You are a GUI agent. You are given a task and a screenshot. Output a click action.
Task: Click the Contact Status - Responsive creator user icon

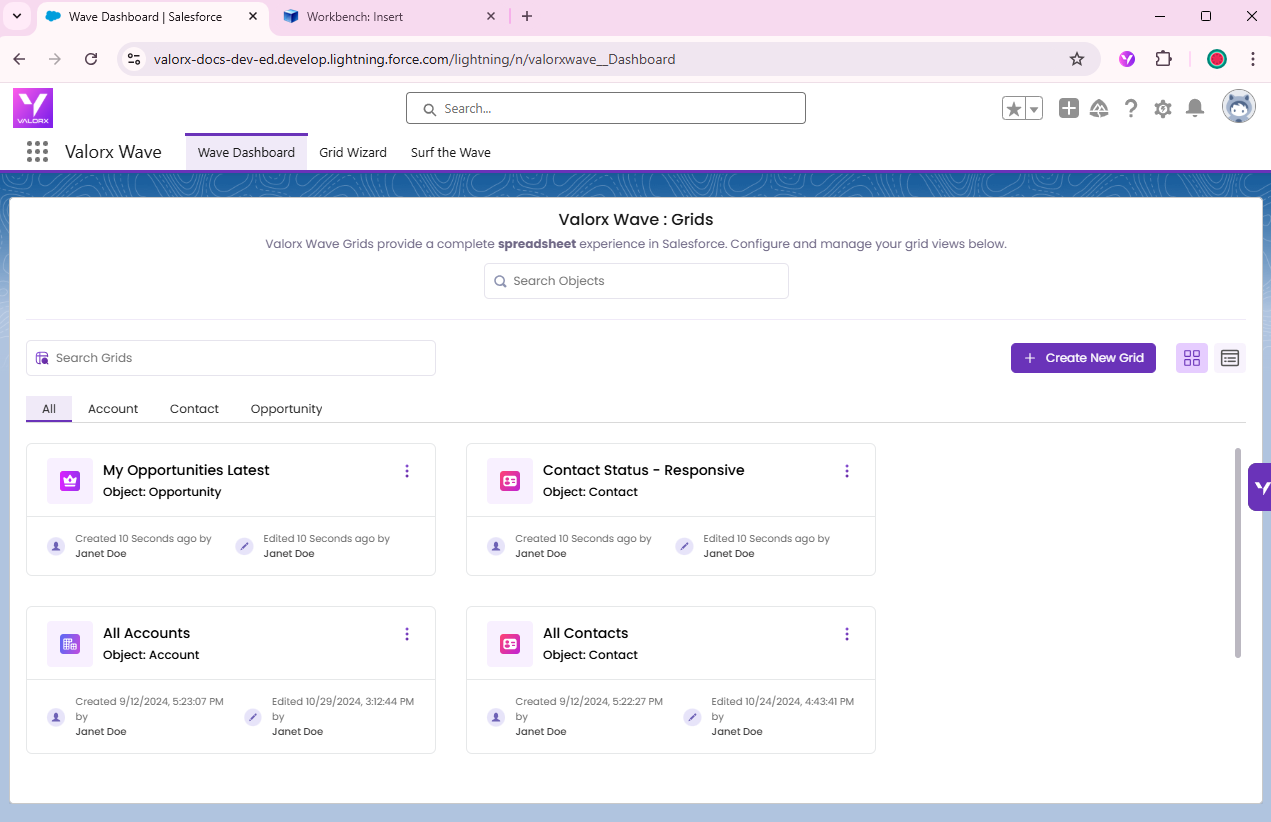point(496,546)
